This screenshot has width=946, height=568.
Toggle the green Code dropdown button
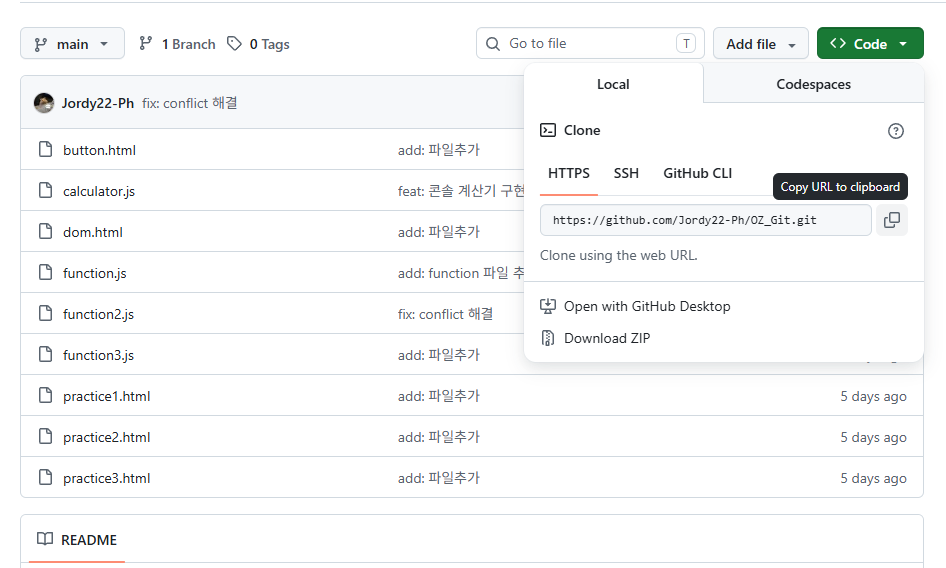pos(870,43)
